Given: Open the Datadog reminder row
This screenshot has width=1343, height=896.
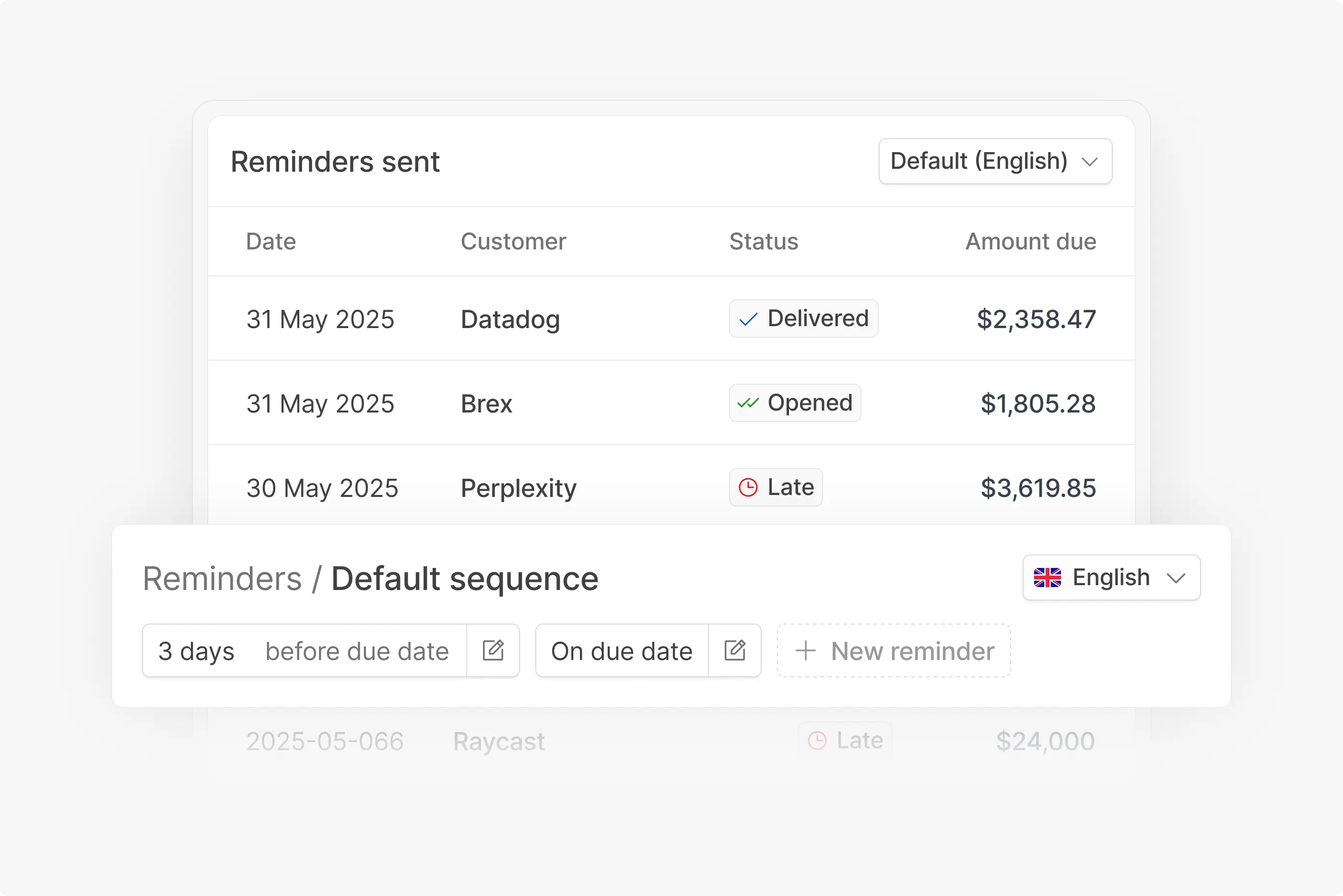Looking at the screenshot, I should pyautogui.click(x=671, y=319).
